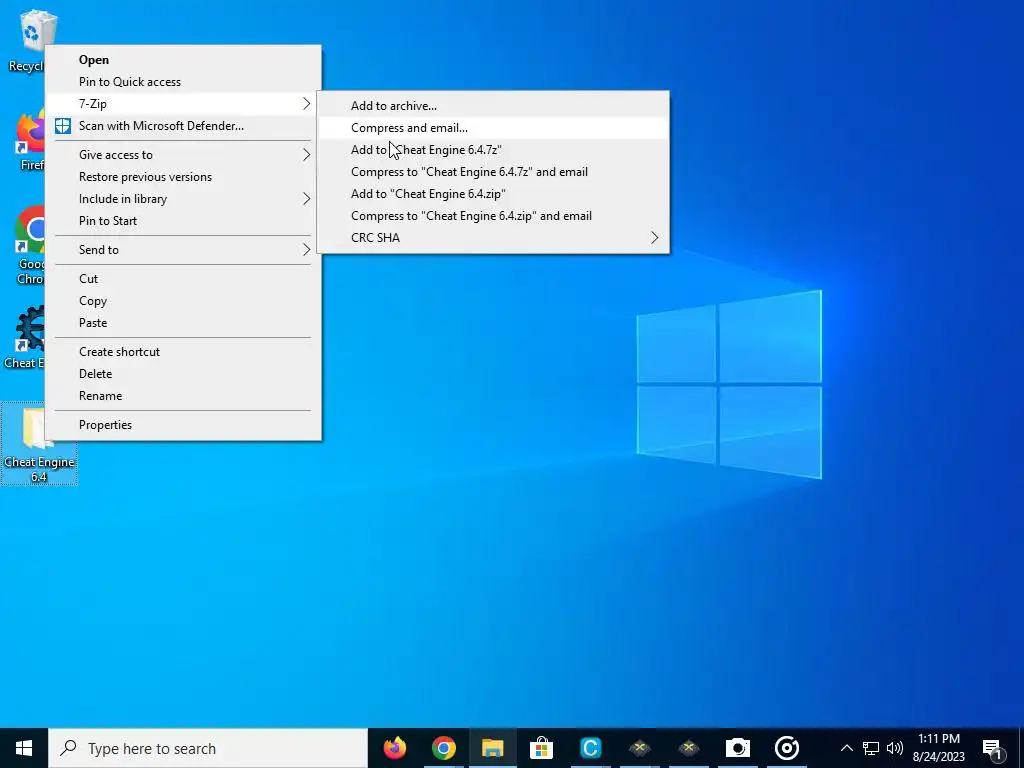Select Delete in the context menu

[x=184, y=374]
